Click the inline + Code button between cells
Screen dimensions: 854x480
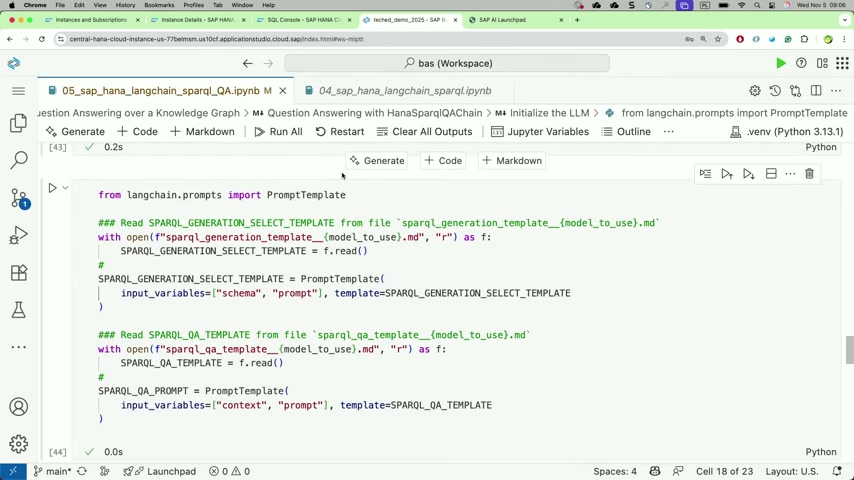[443, 161]
